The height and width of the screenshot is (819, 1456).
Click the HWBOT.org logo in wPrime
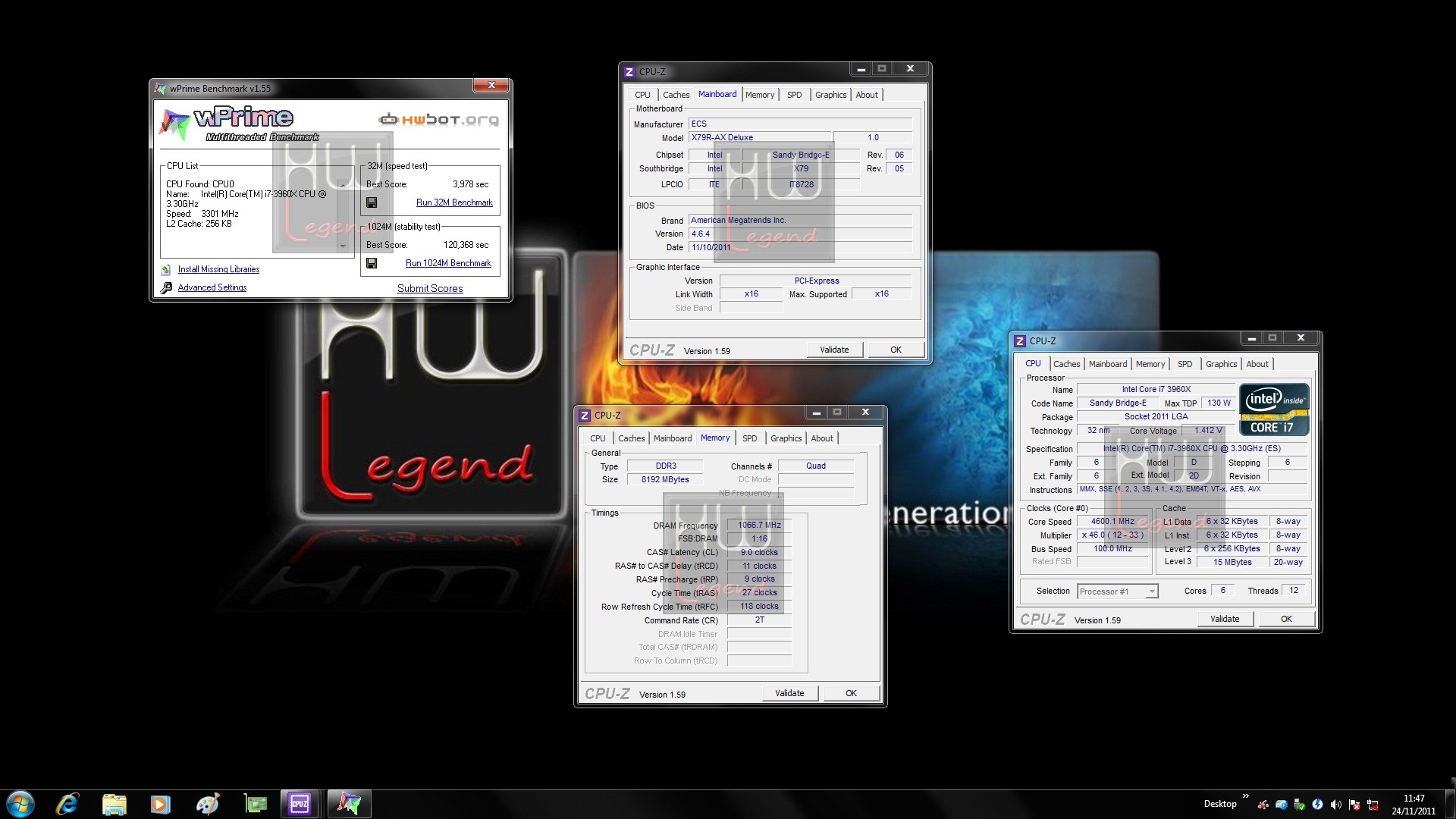tap(438, 119)
